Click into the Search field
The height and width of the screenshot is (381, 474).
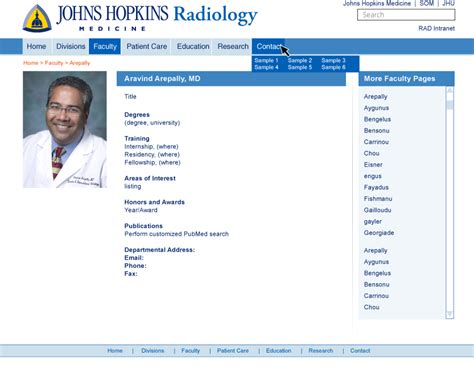(406, 15)
